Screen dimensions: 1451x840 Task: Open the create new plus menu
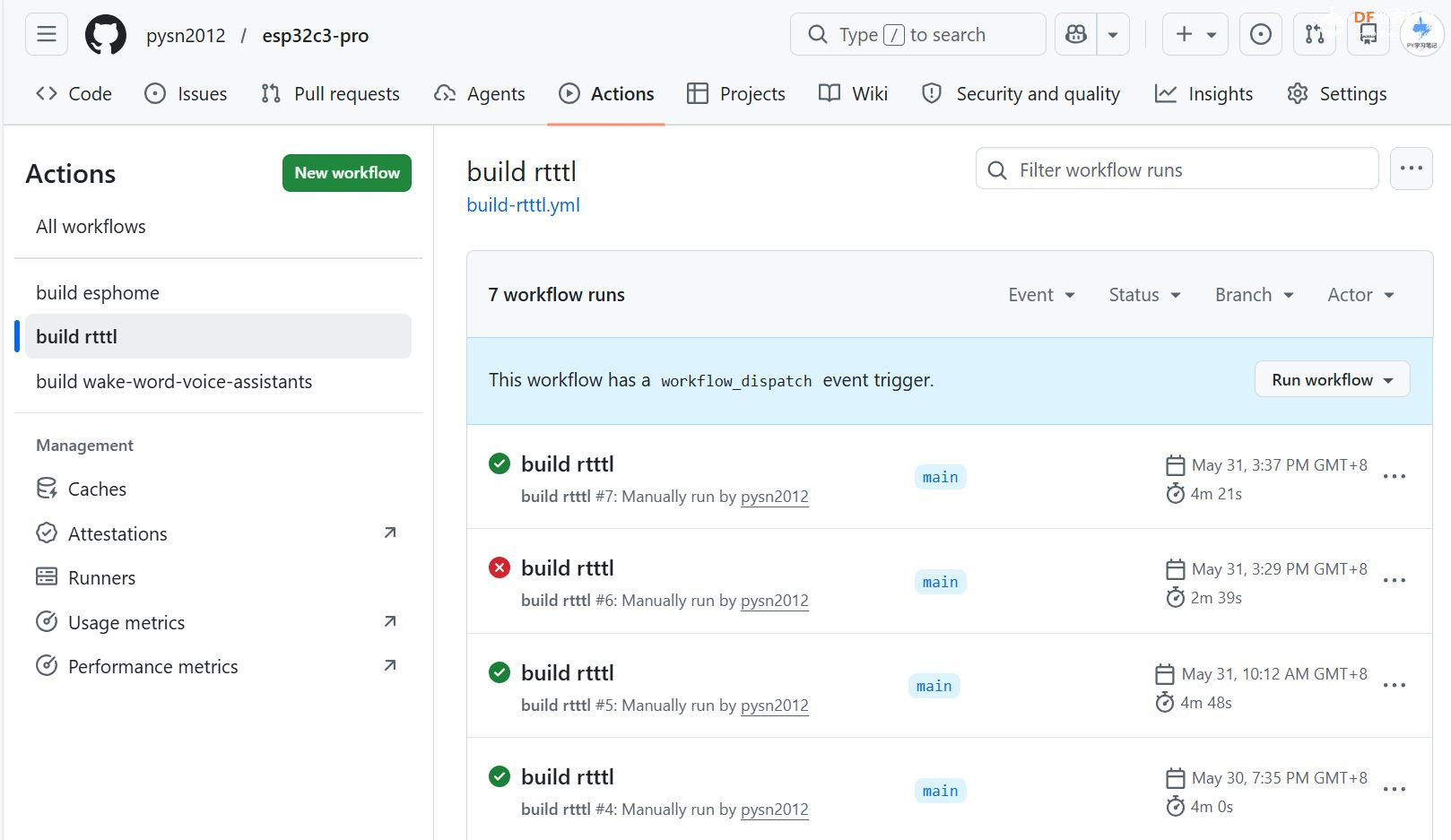point(1195,34)
